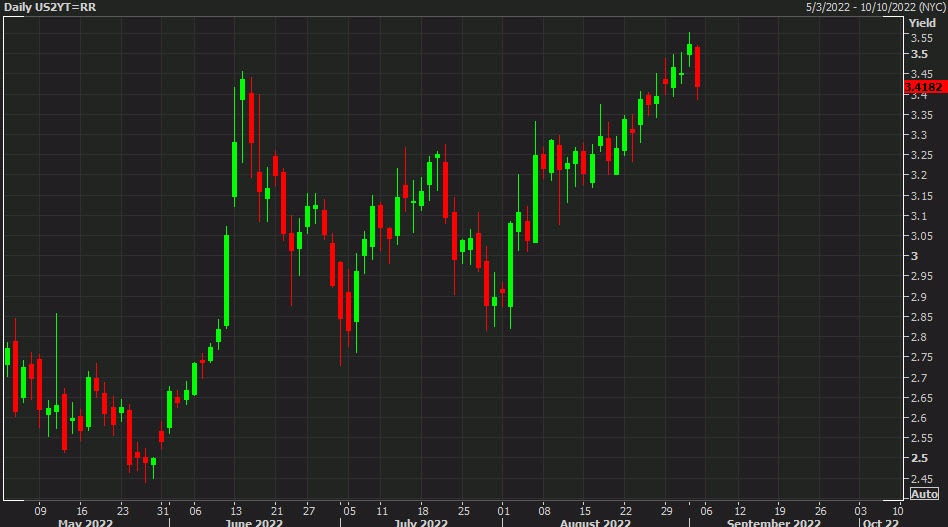
Task: Click the May 2022 month label
Action: (x=85, y=522)
